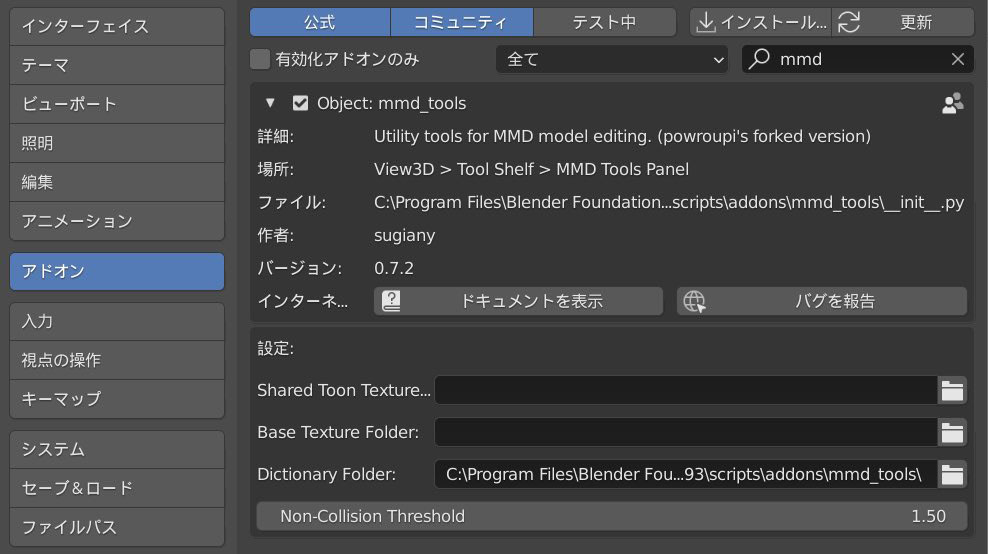Open the 照明 preferences tab
The width and height of the screenshot is (988, 554).
point(117,143)
